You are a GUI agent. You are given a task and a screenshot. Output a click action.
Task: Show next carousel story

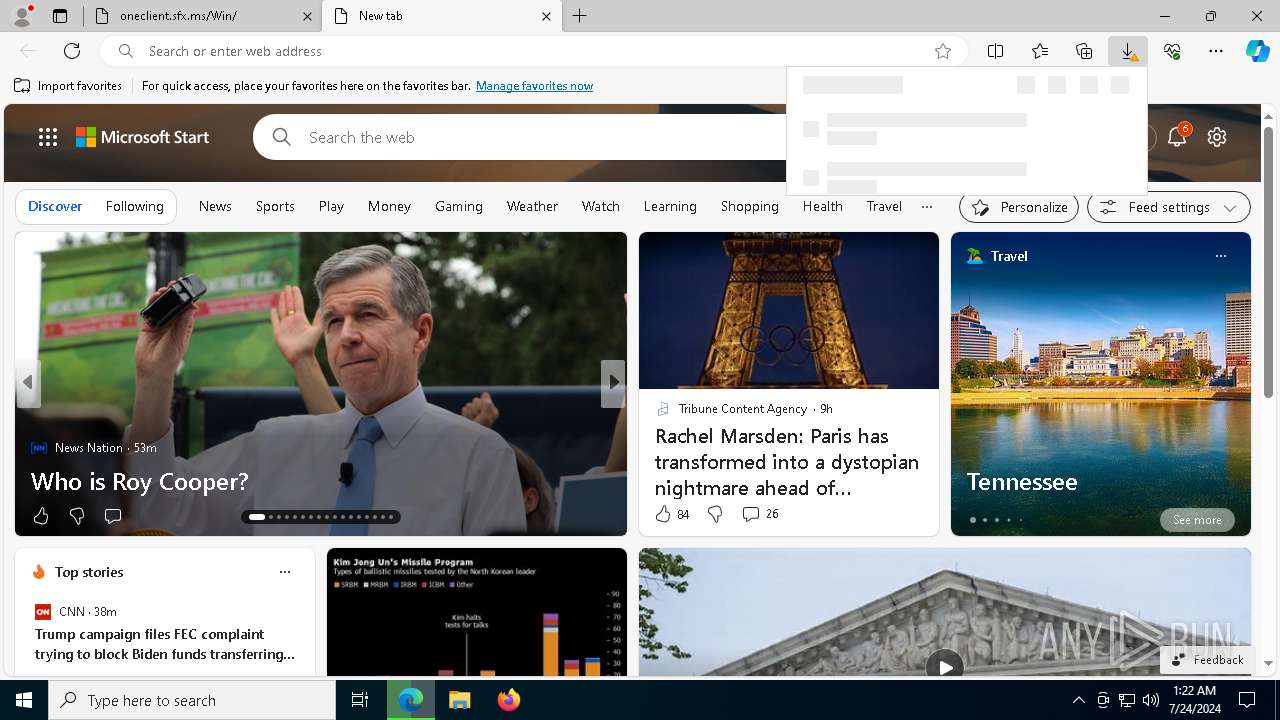(613, 383)
